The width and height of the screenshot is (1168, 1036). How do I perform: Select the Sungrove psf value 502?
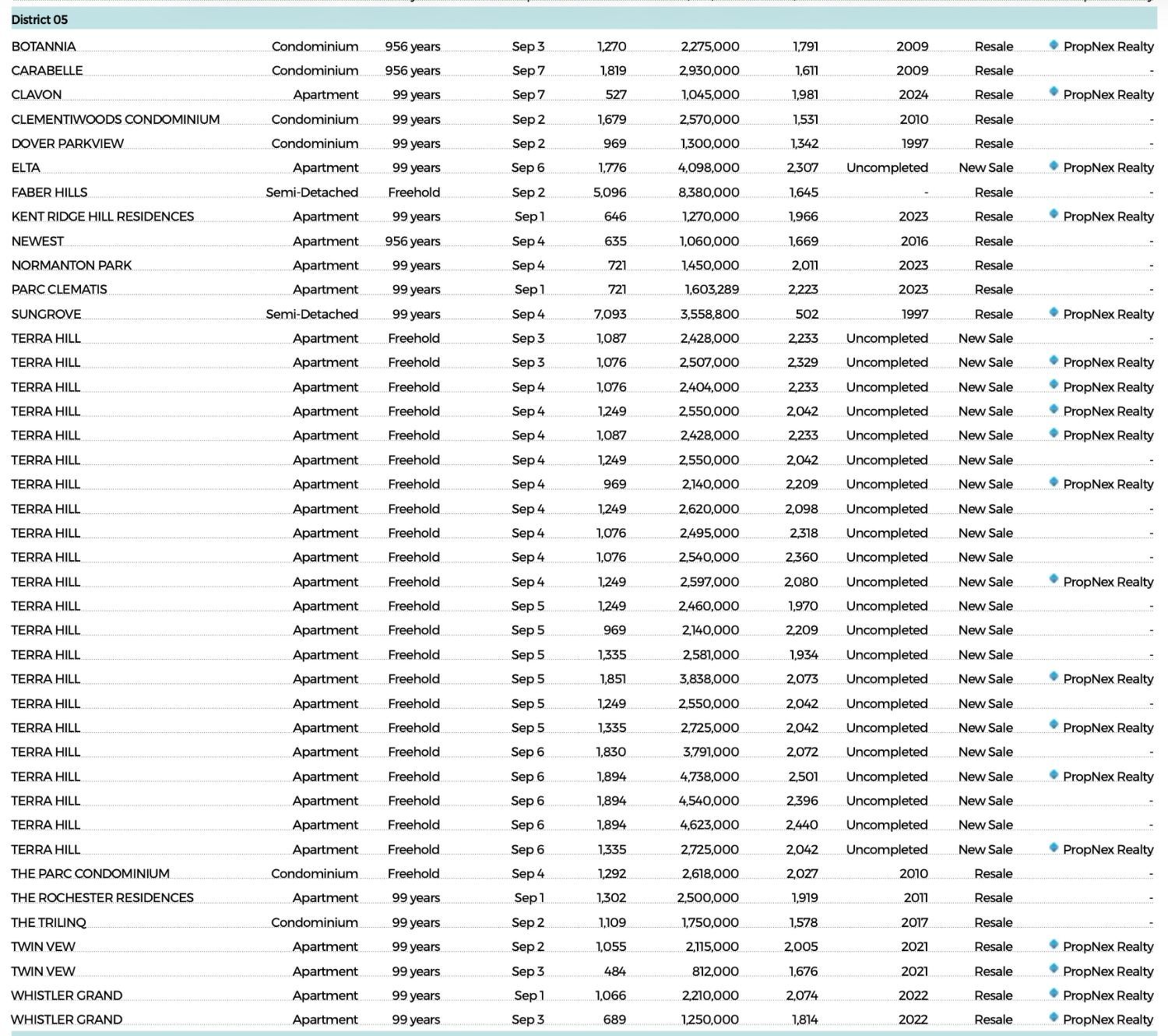coord(807,315)
